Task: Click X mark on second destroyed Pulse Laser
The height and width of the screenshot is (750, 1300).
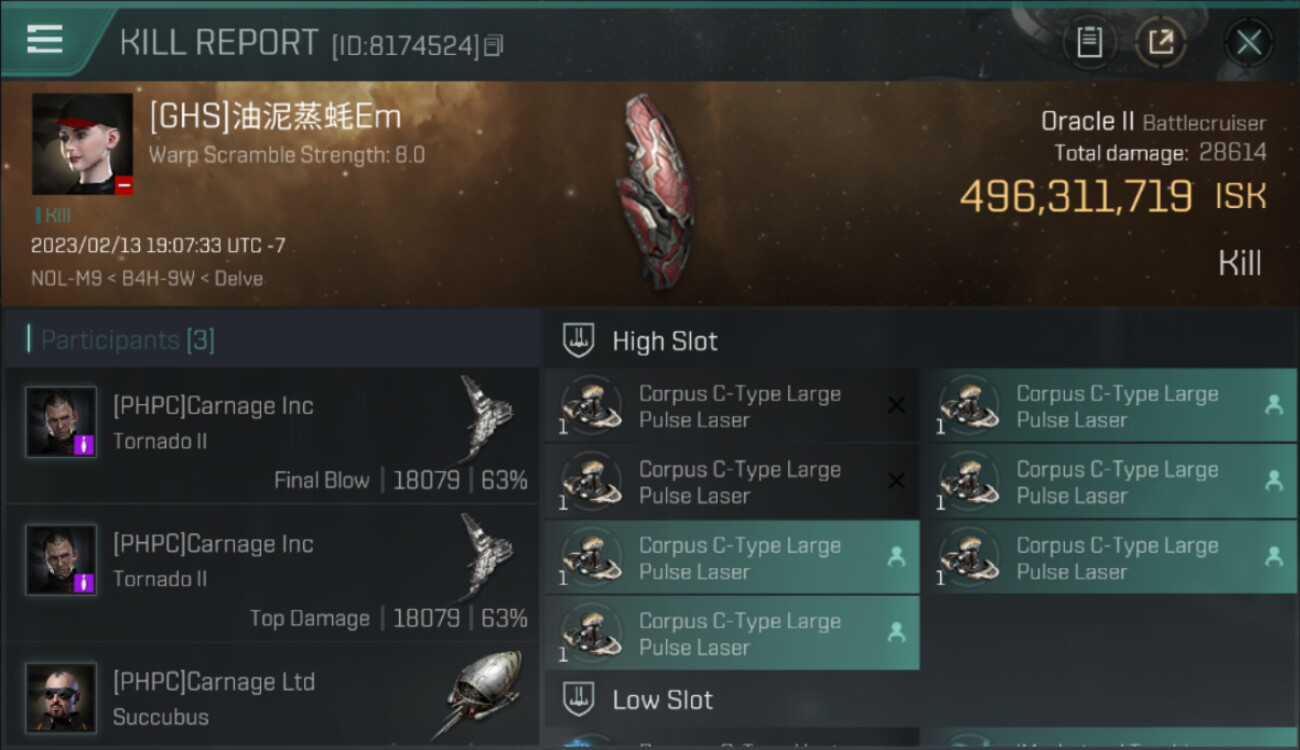Action: coord(896,481)
